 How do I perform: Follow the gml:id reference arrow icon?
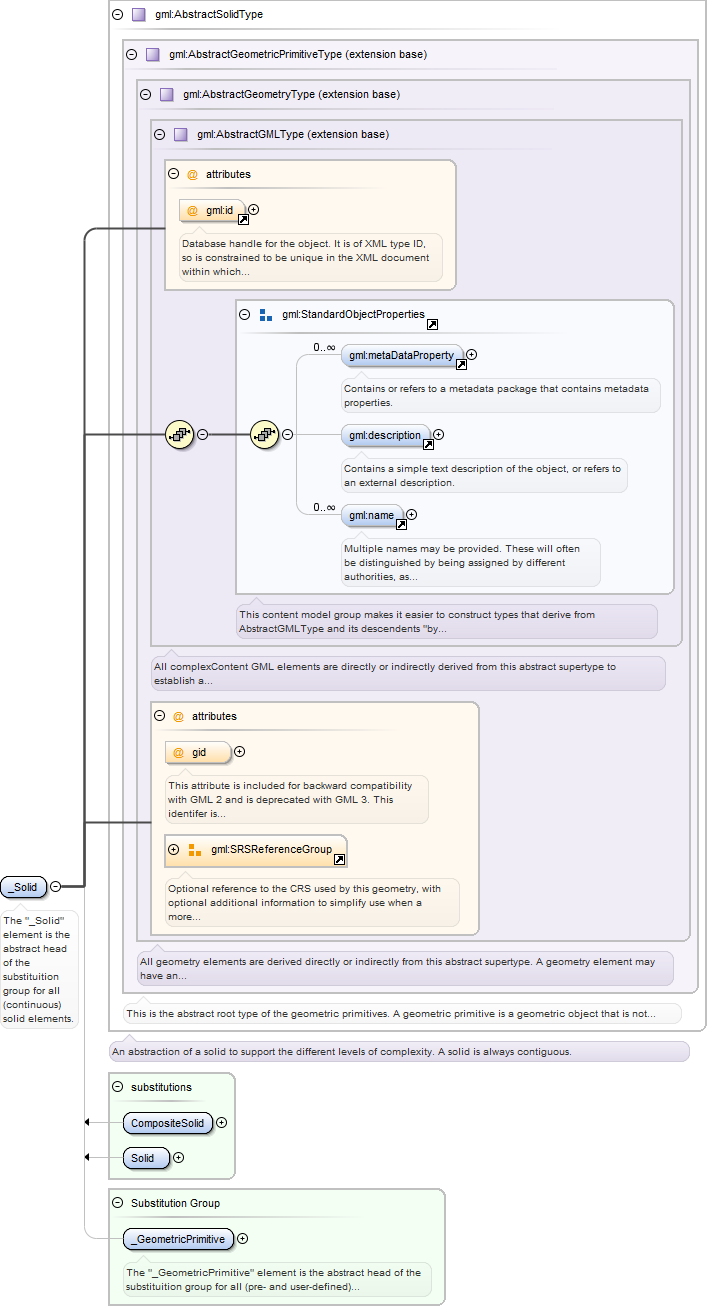pos(243,219)
